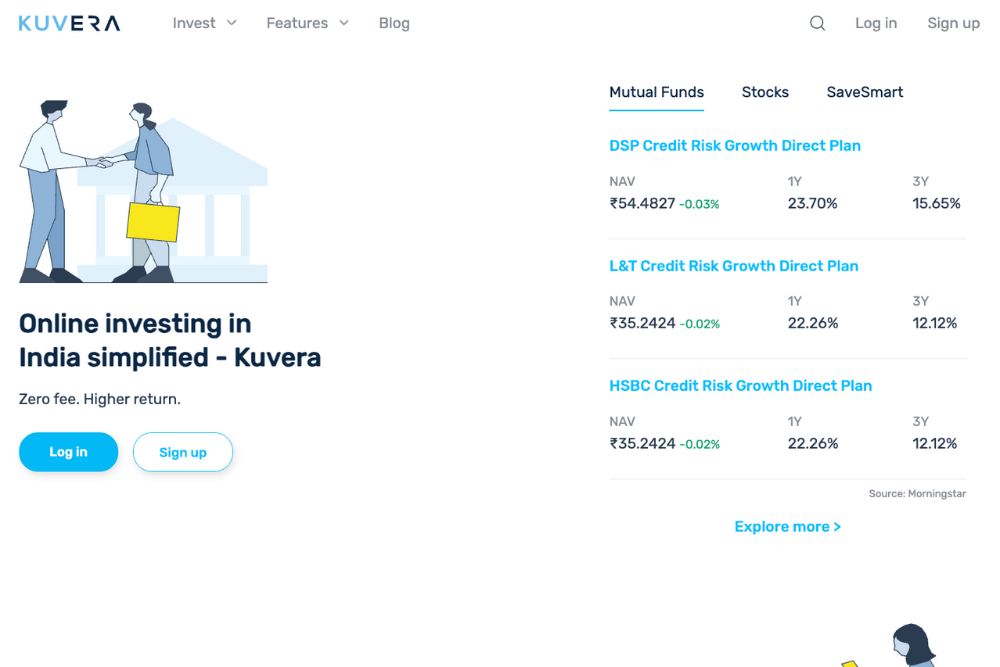Switch to the SaveSmart tab
Image resolution: width=1000 pixels, height=667 pixels.
[864, 92]
